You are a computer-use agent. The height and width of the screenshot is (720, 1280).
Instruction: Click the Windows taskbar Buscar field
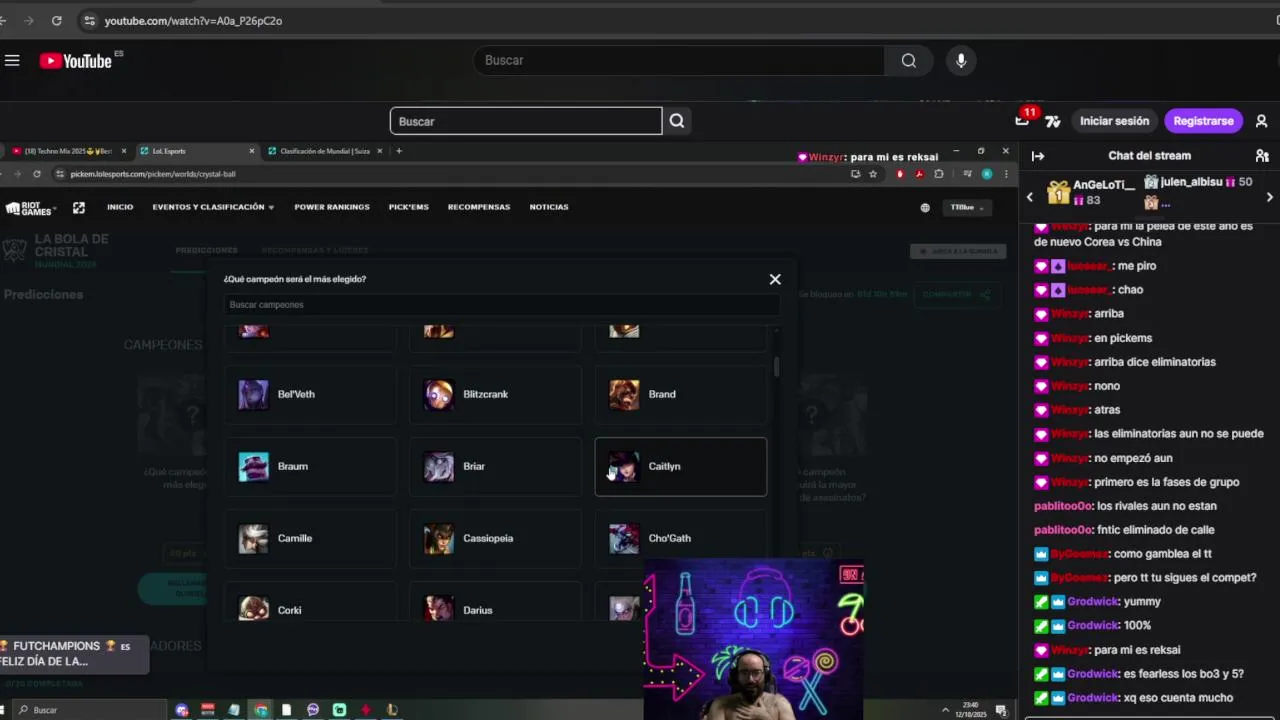click(x=90, y=710)
